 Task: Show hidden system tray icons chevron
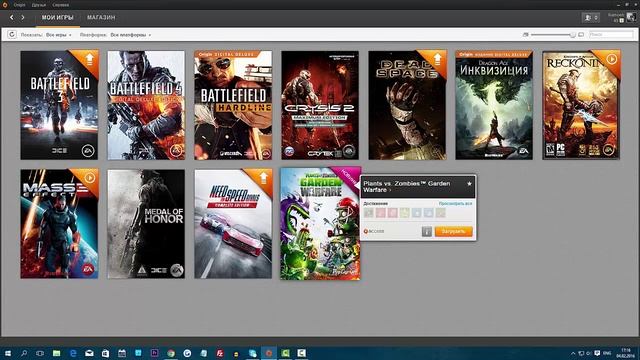point(573,353)
